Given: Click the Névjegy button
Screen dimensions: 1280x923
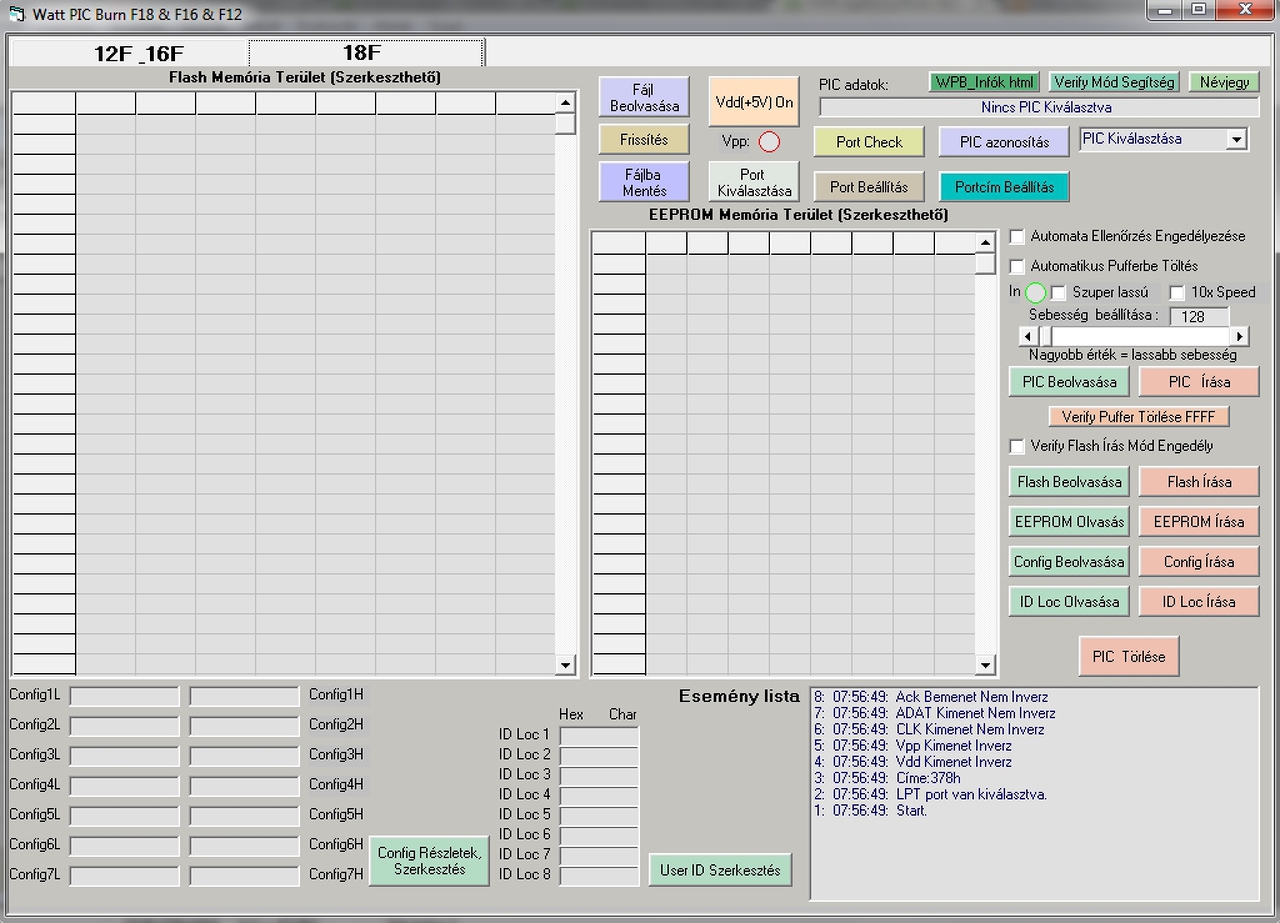Looking at the screenshot, I should (x=1224, y=82).
